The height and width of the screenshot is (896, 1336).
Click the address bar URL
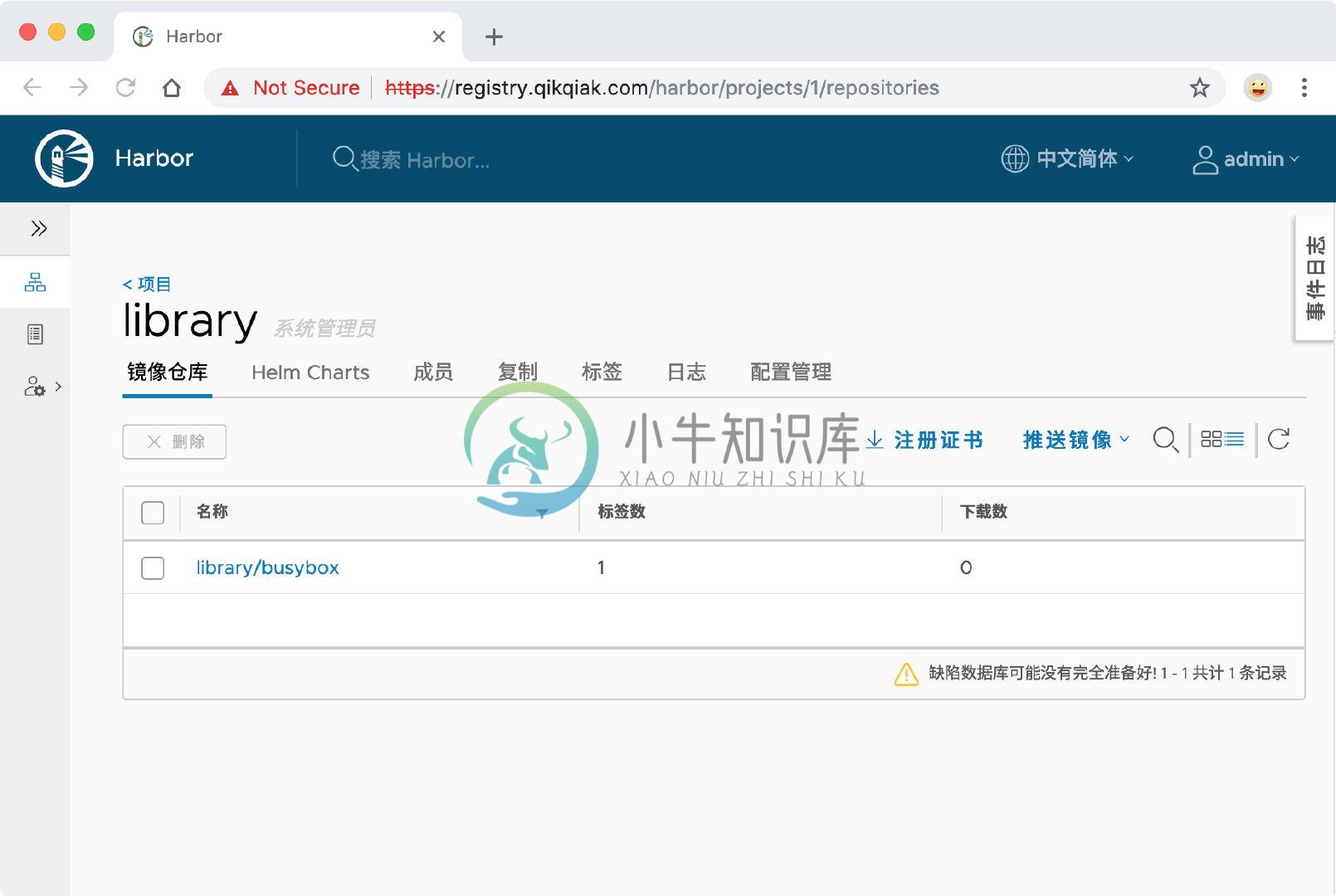point(662,88)
